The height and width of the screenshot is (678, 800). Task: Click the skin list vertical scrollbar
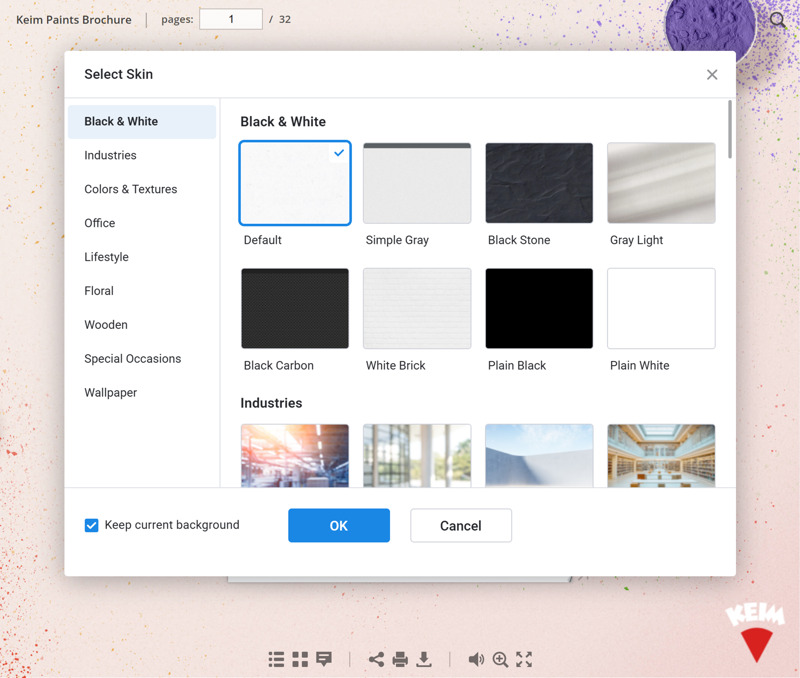tap(730, 130)
